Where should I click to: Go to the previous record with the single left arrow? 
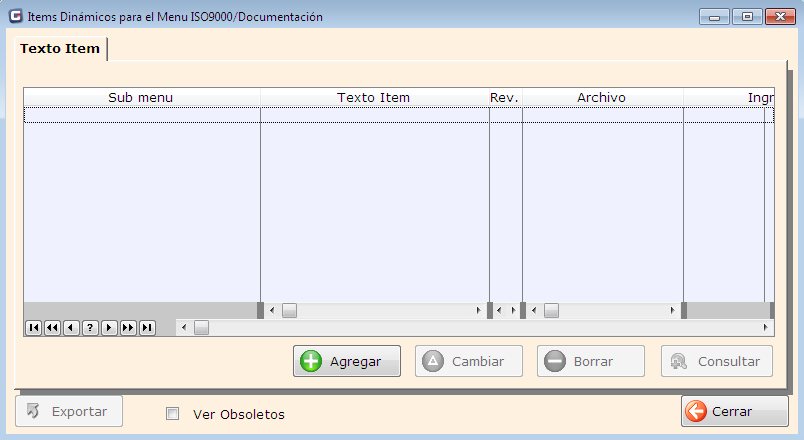(x=71, y=327)
